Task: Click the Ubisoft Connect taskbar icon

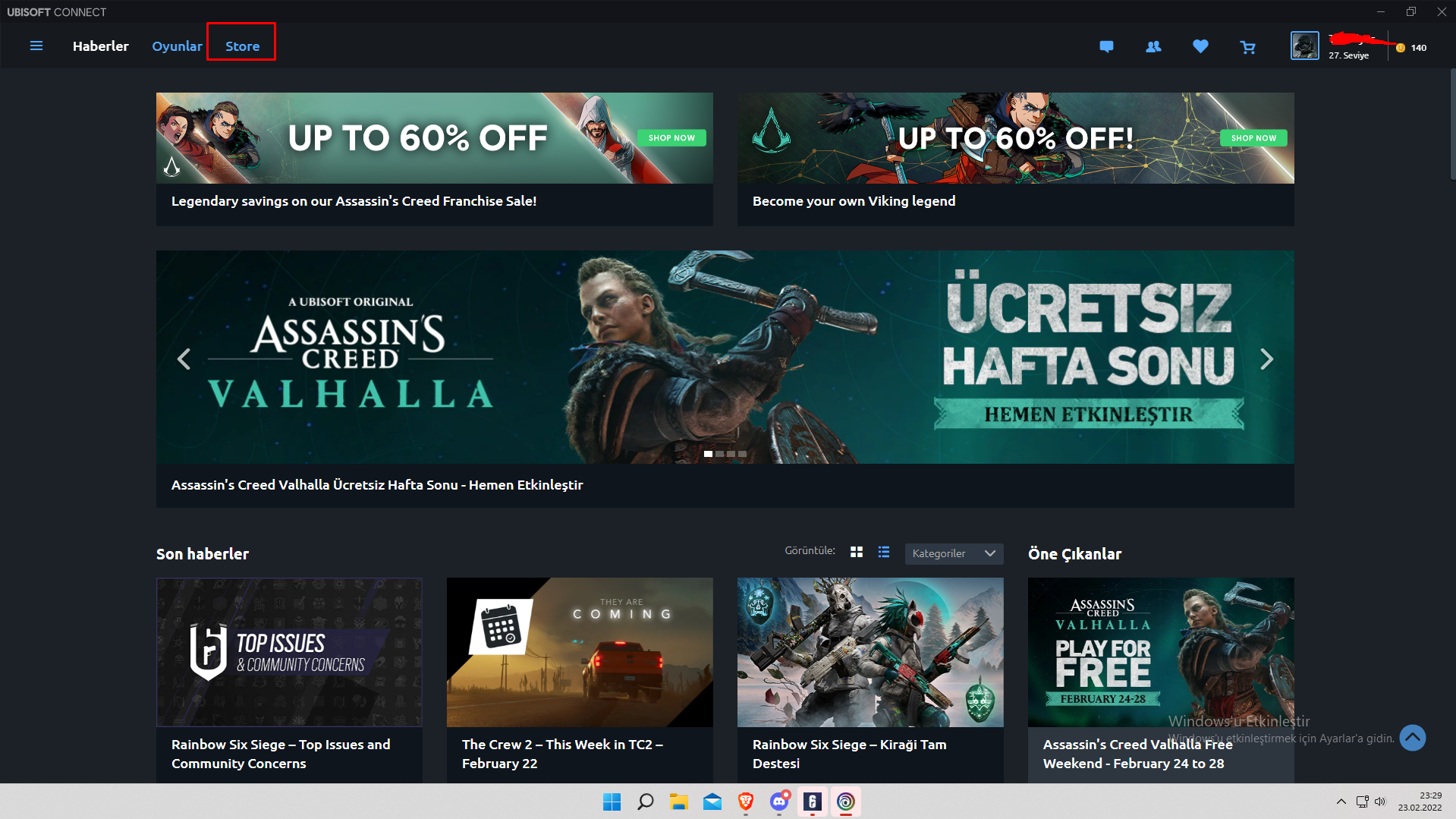Action: (x=846, y=802)
